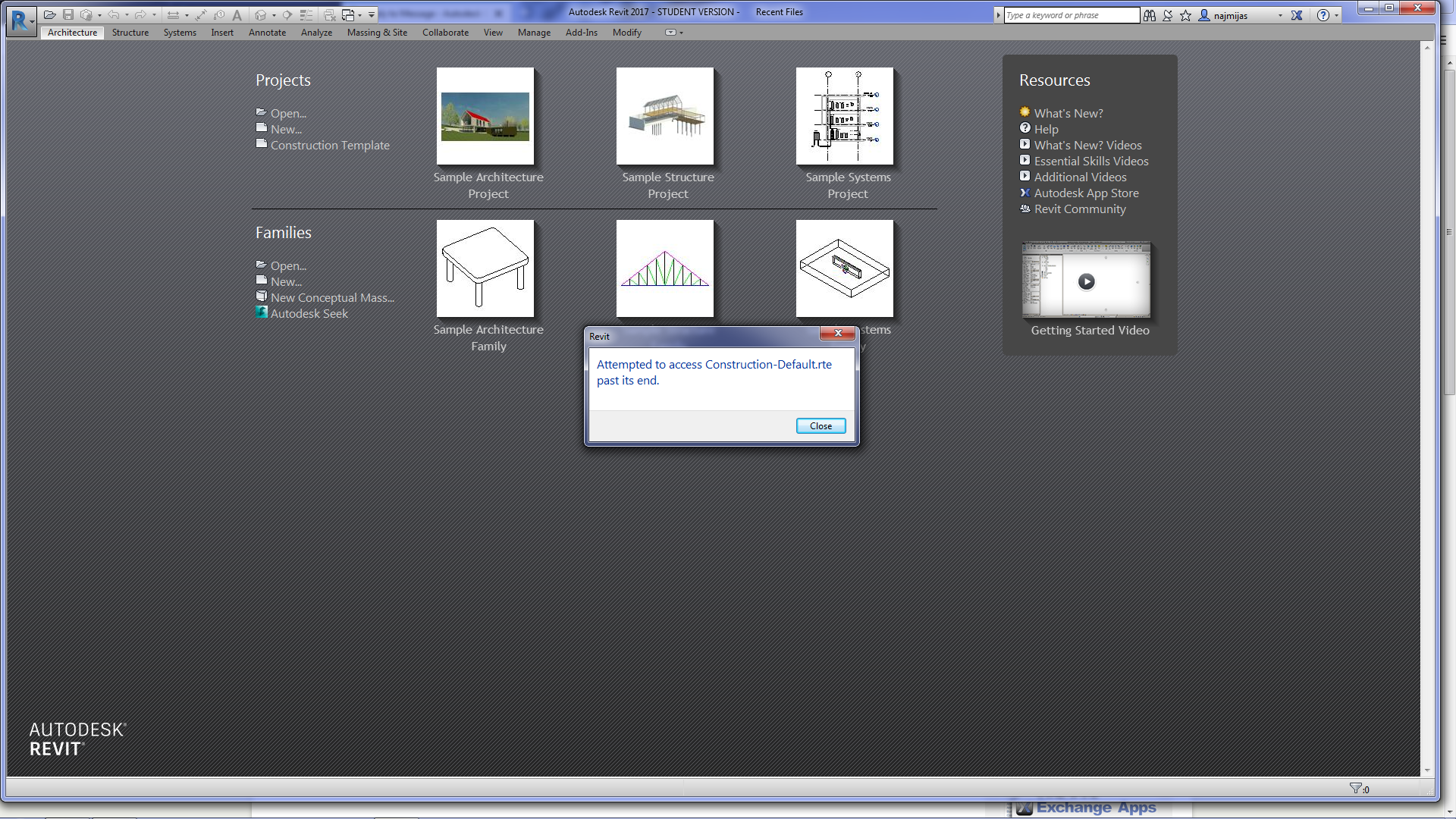Expand the redo history dropdown arrow
The width and height of the screenshot is (1456, 819).
point(154,15)
